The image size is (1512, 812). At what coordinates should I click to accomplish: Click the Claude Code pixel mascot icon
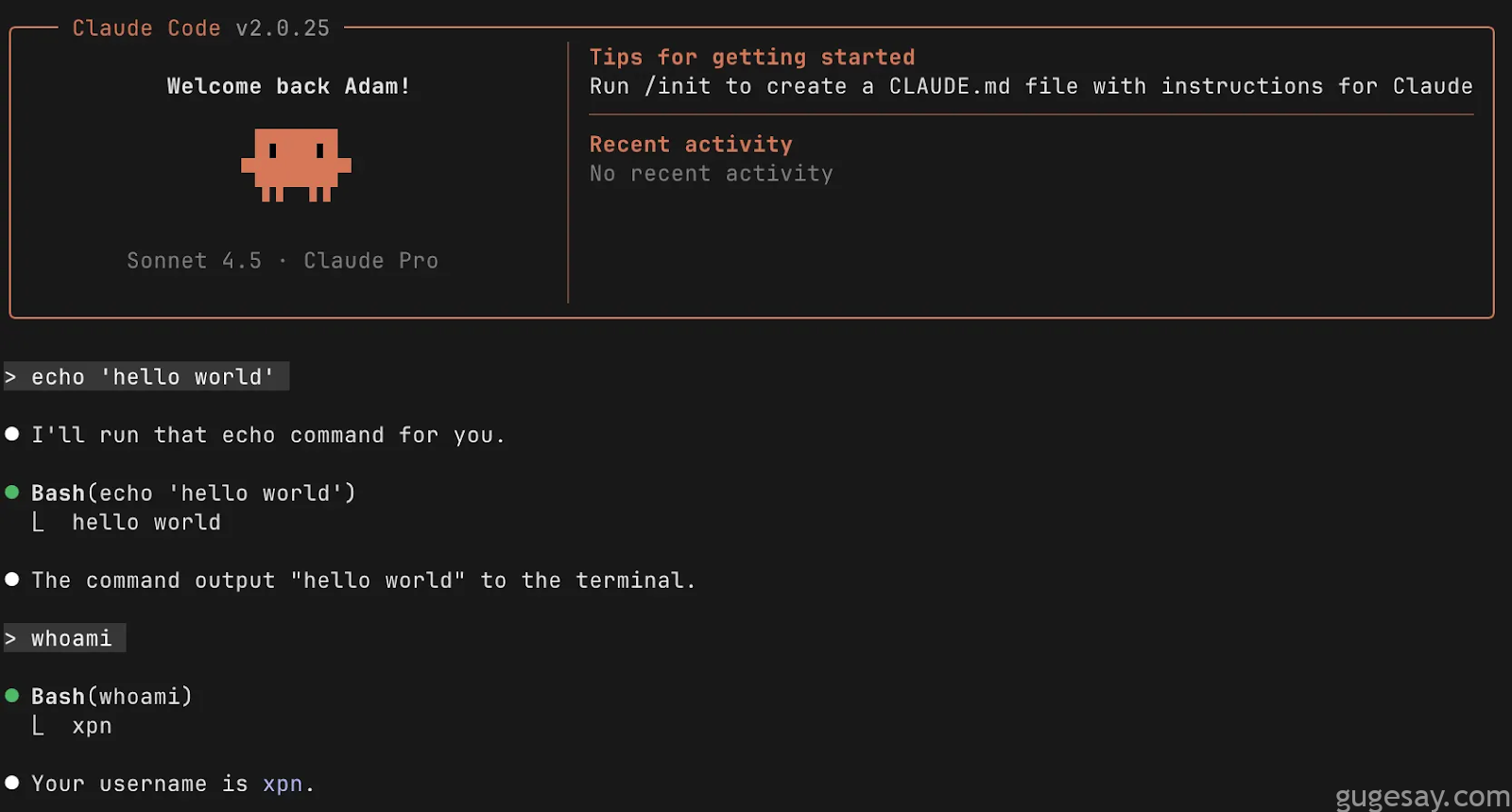[x=296, y=164]
